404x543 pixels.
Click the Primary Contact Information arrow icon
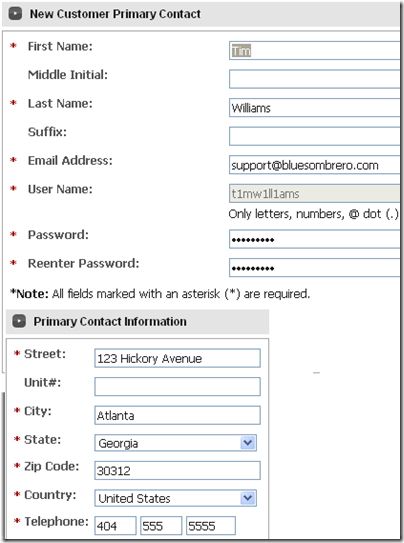click(x=19, y=321)
